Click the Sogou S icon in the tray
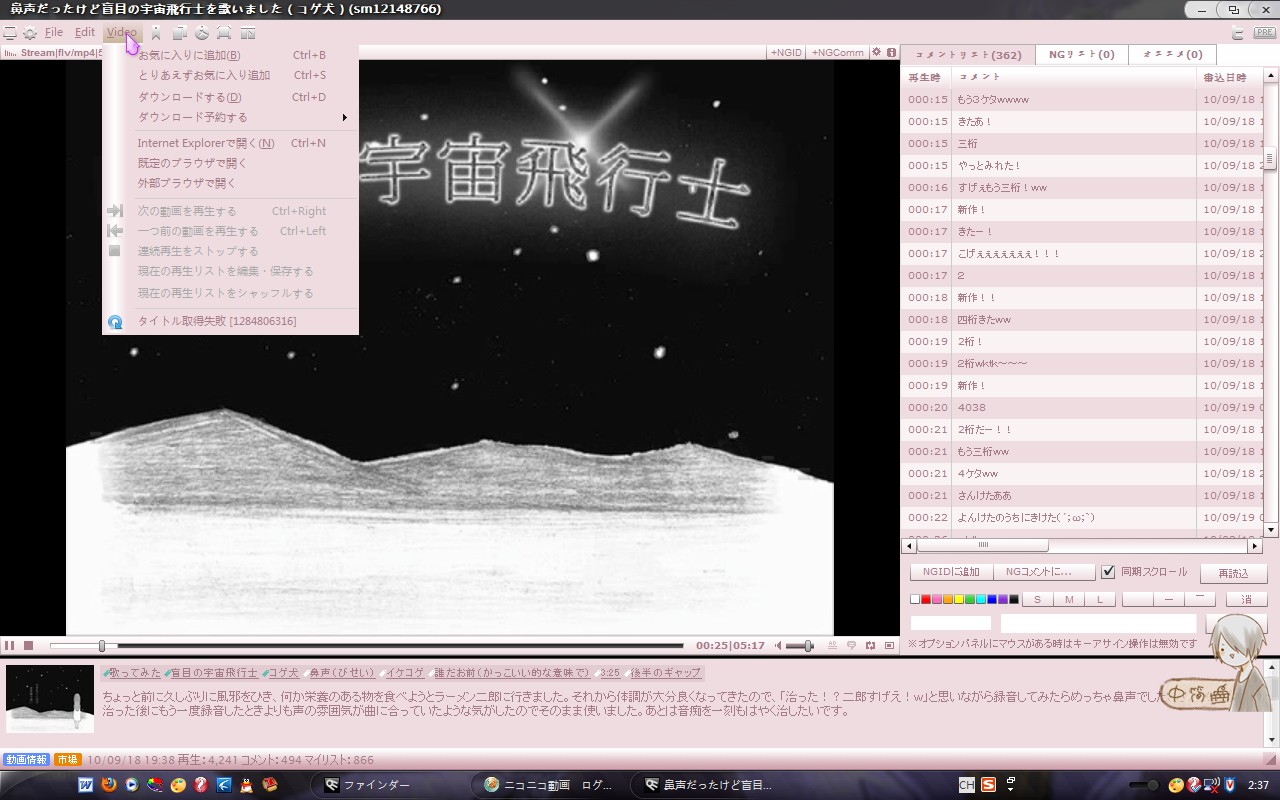Viewport: 1280px width, 800px height. coord(988,785)
